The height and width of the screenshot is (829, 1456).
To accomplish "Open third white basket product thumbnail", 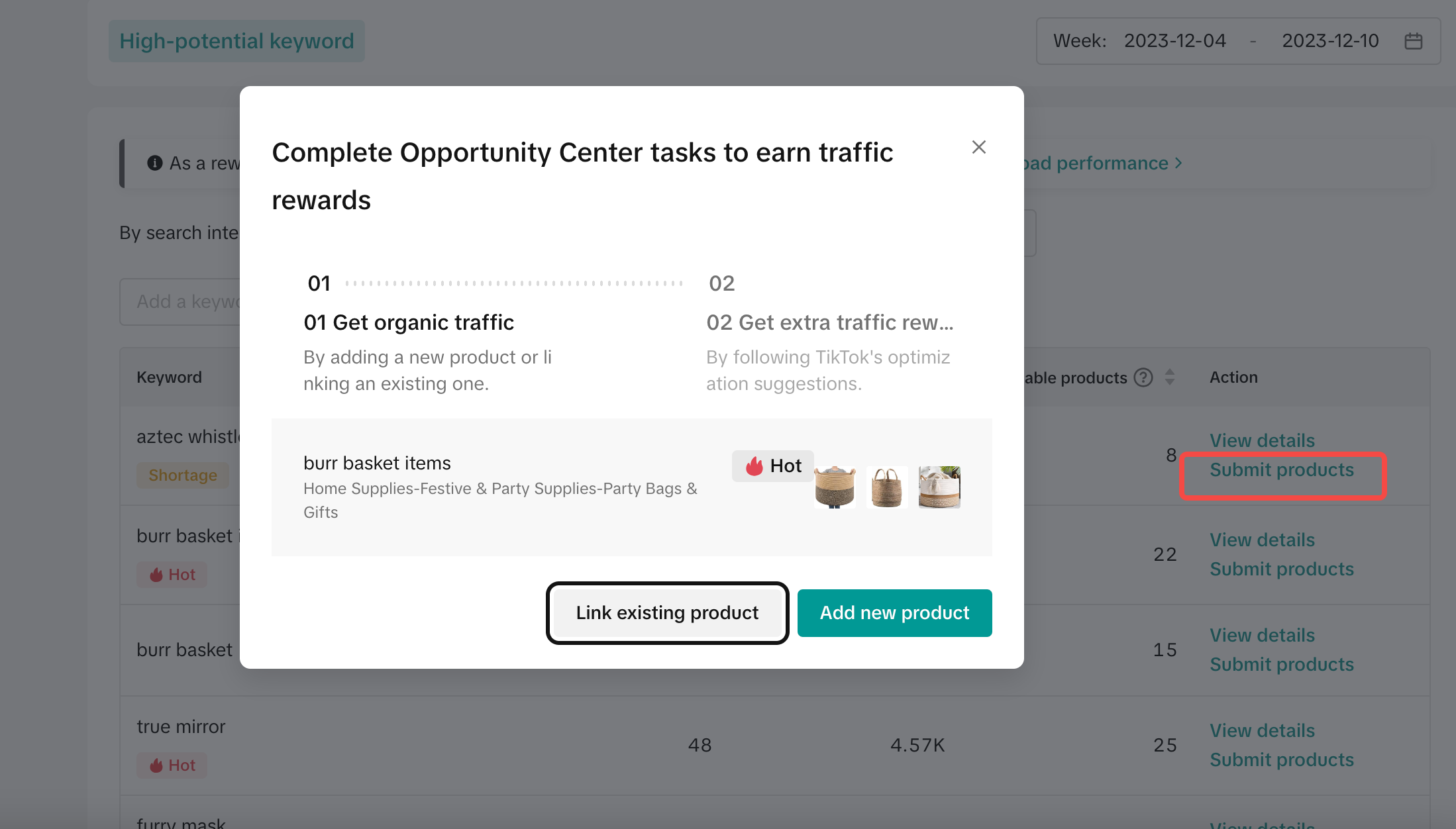I will (x=939, y=487).
